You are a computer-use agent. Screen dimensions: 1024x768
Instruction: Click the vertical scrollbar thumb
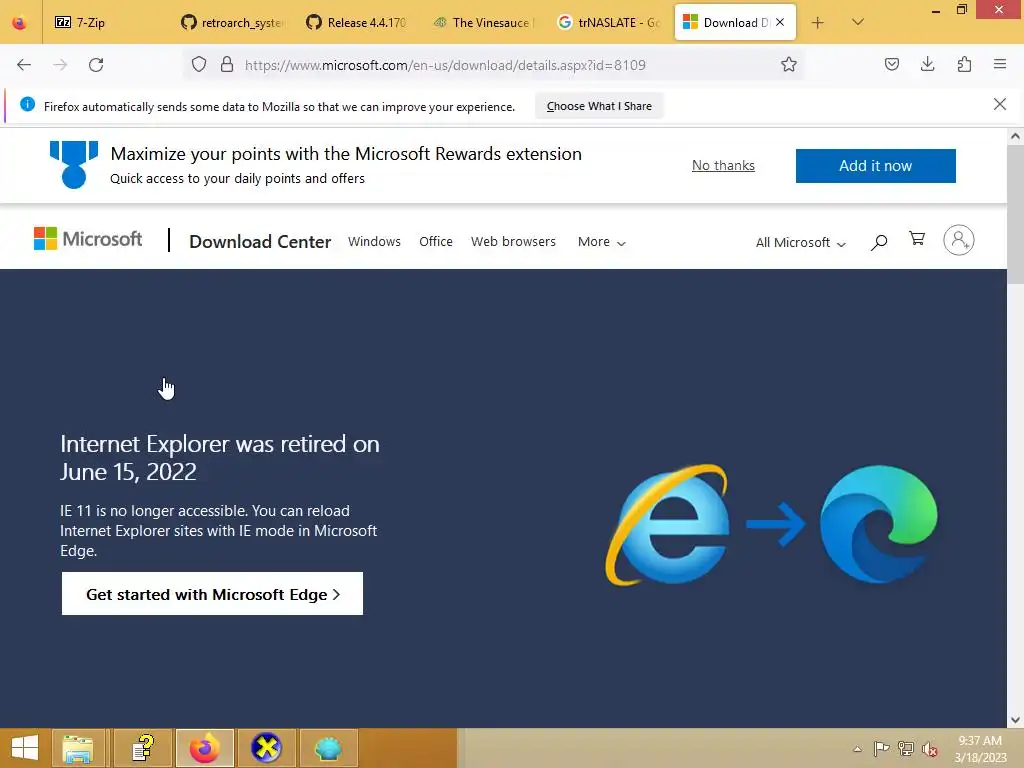point(1015,214)
